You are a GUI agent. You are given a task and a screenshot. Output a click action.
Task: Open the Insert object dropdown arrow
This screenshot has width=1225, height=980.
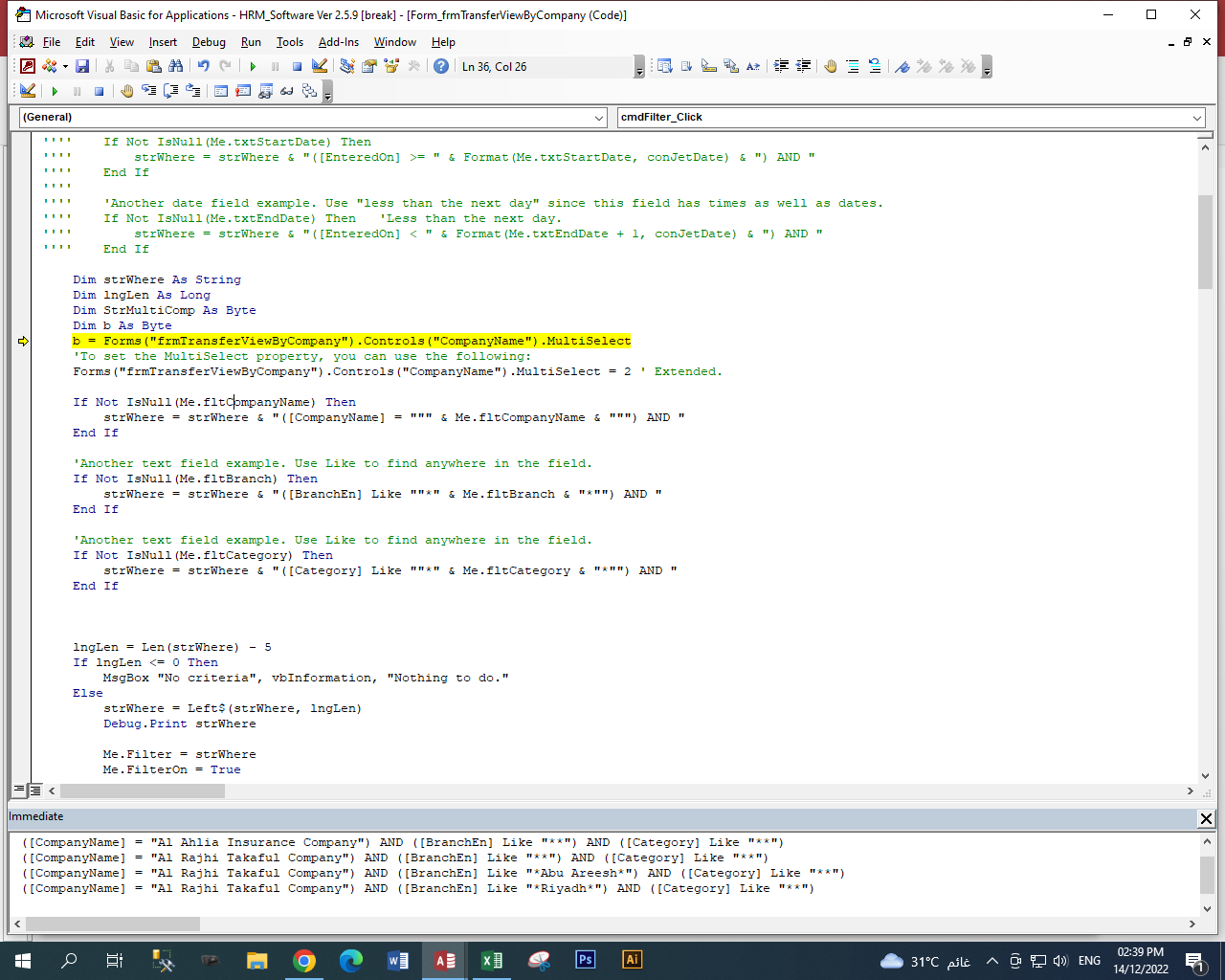click(x=65, y=66)
